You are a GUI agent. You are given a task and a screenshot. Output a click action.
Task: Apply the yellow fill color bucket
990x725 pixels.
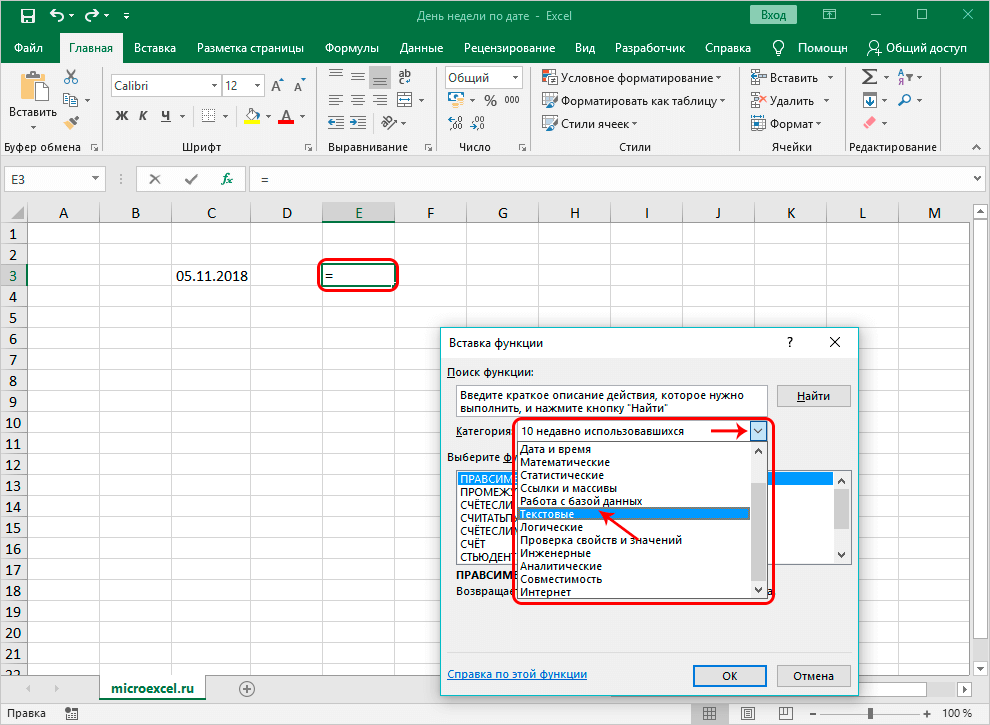click(252, 116)
